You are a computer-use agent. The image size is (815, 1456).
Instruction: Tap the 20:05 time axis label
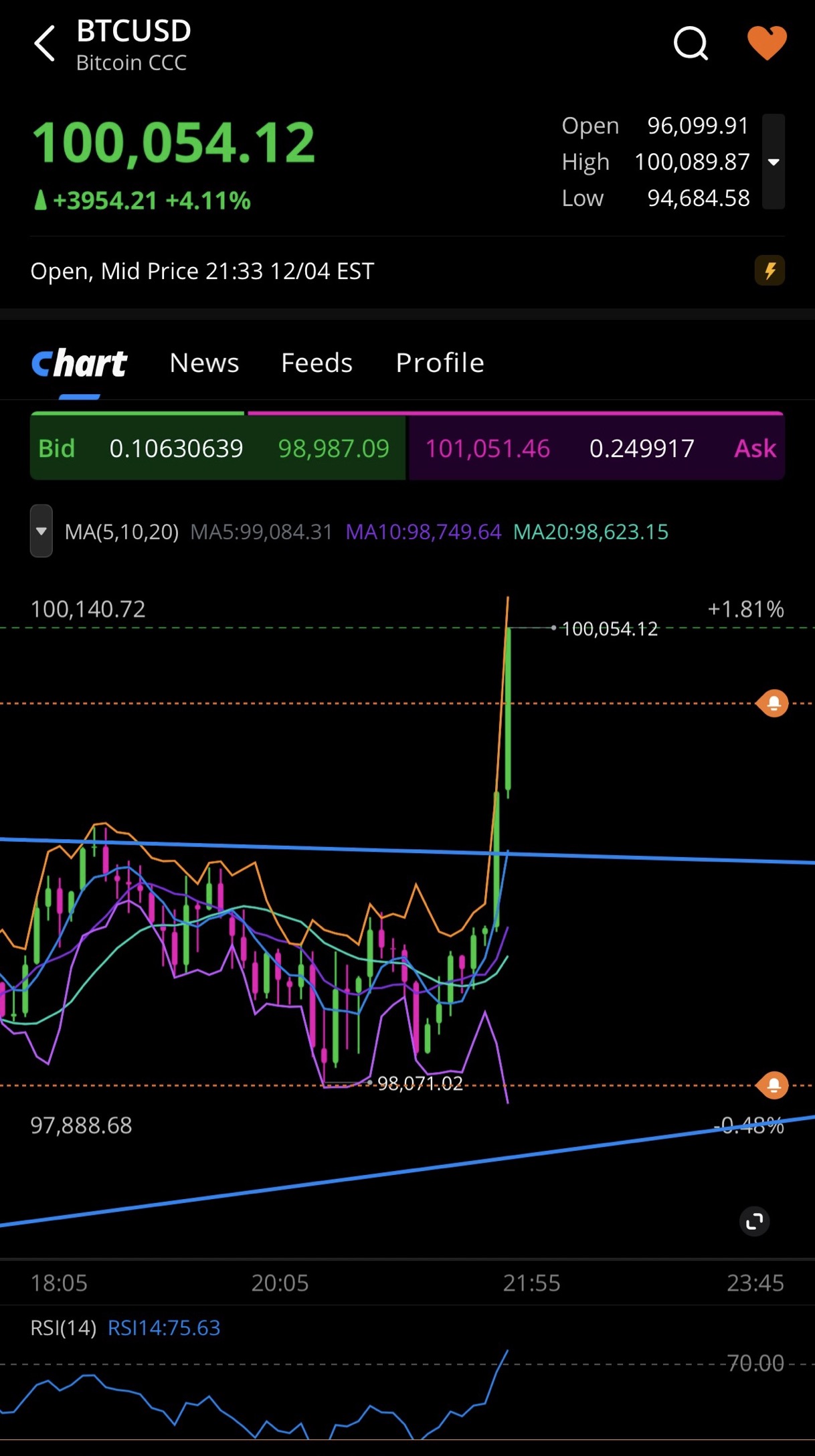coord(280,1283)
